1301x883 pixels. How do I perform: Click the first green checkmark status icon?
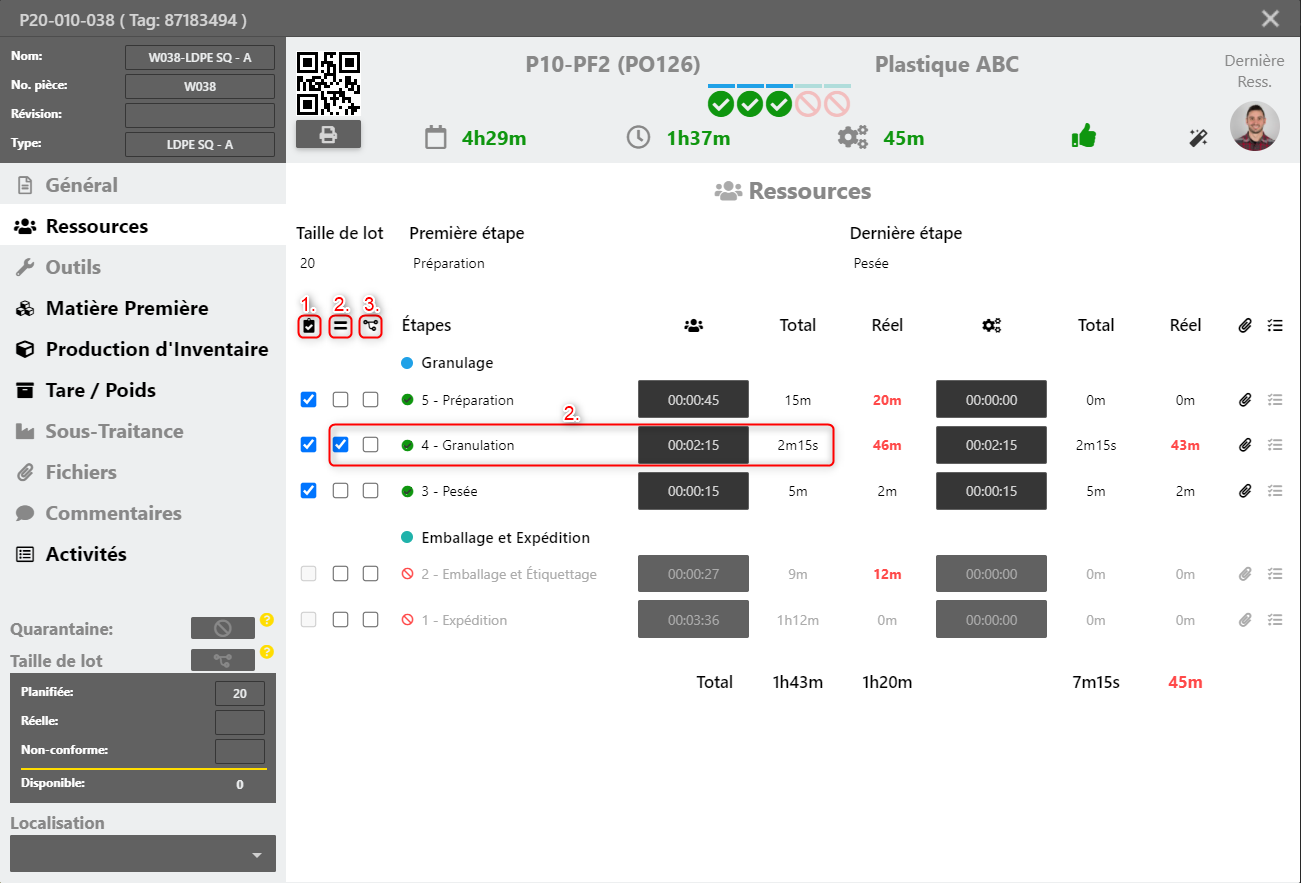coord(721,103)
